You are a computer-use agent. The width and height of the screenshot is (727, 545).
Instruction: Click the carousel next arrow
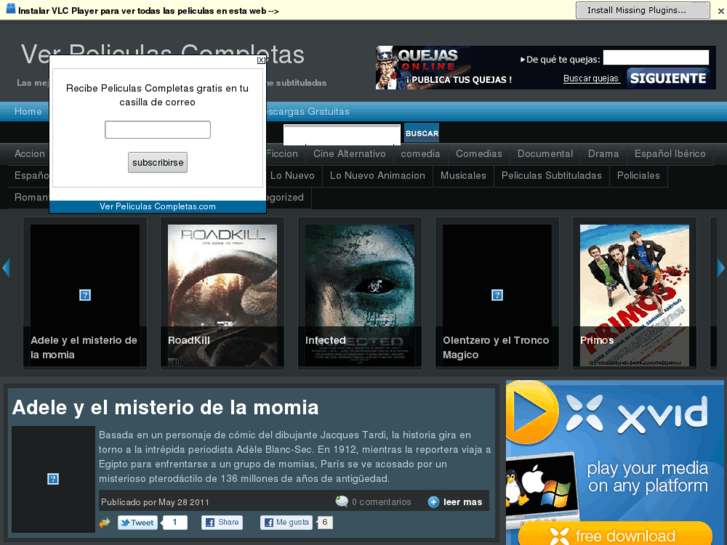(721, 268)
